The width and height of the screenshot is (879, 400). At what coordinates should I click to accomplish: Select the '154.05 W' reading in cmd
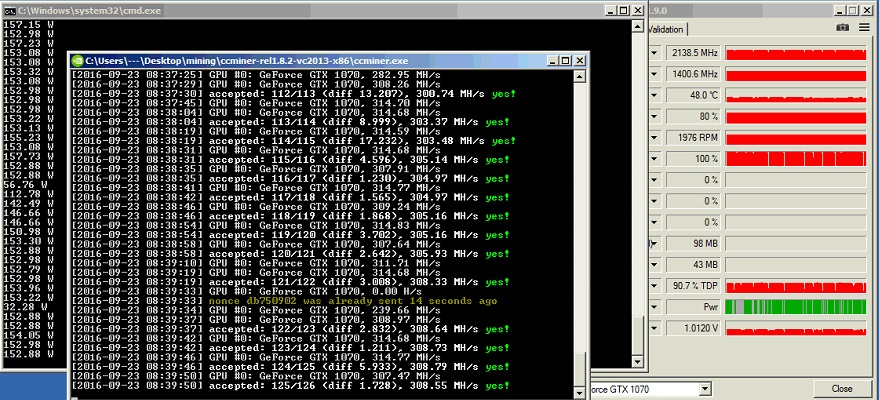29,336
